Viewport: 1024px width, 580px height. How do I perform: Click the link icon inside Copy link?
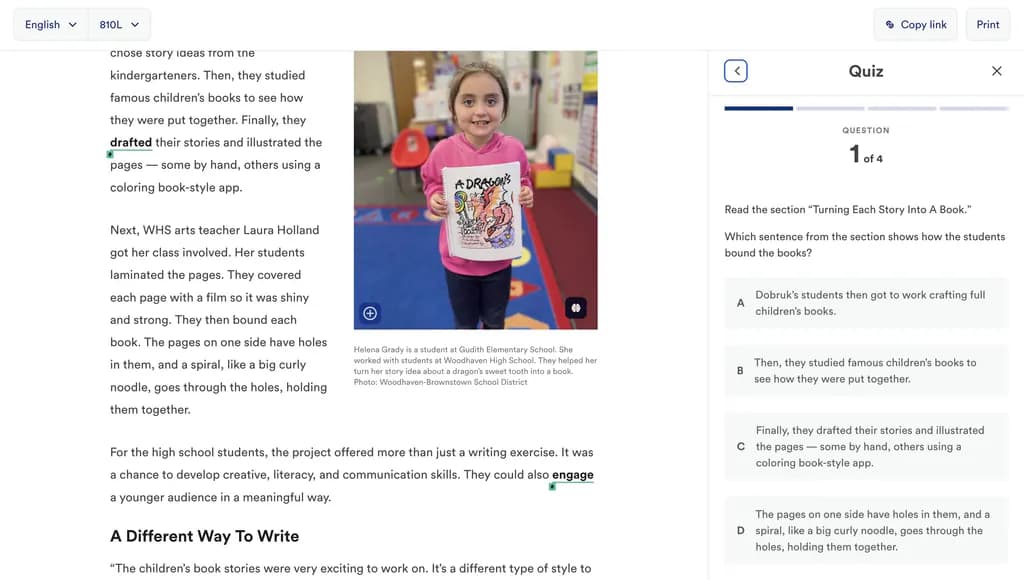coord(889,25)
